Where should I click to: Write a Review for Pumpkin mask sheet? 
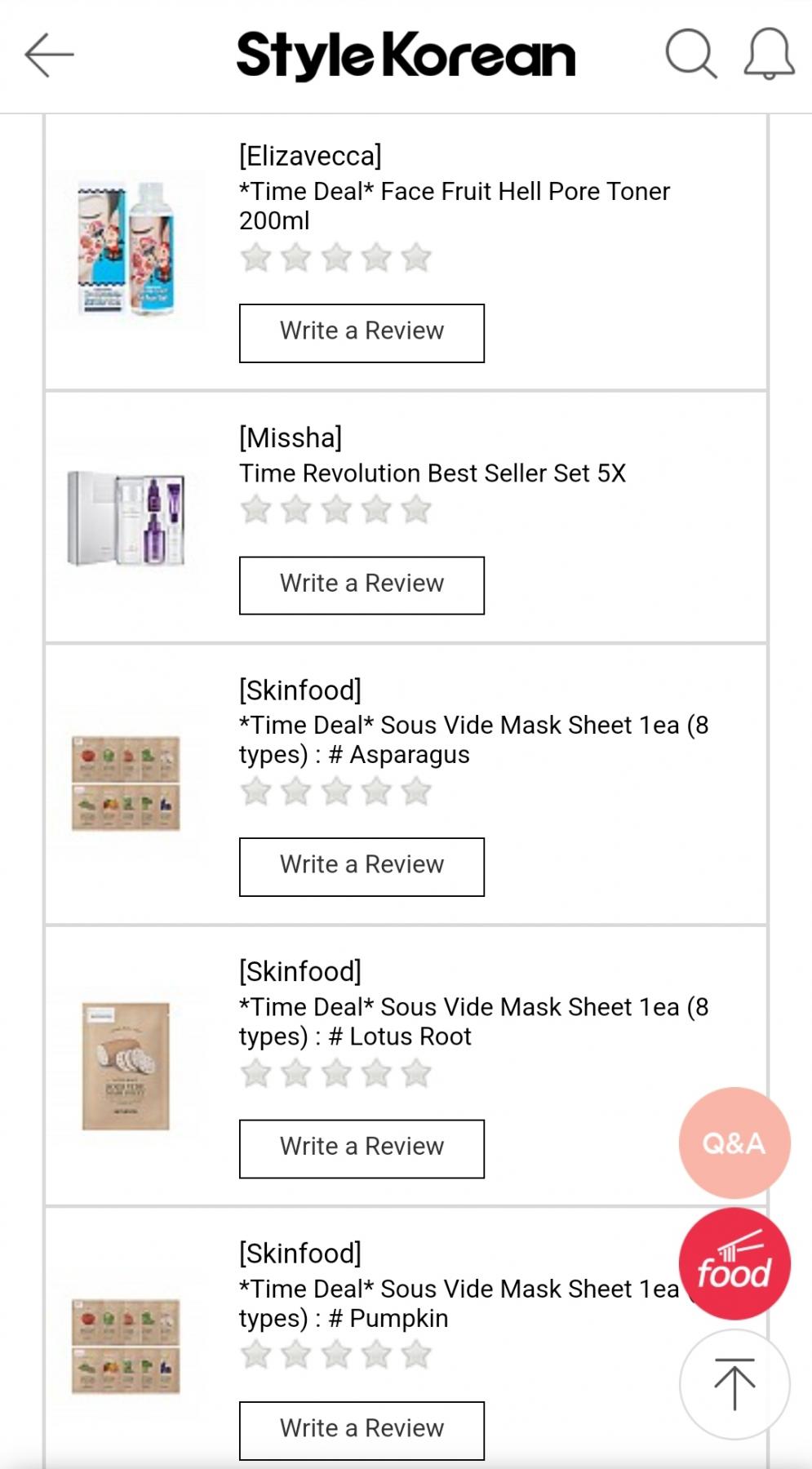(x=362, y=1430)
